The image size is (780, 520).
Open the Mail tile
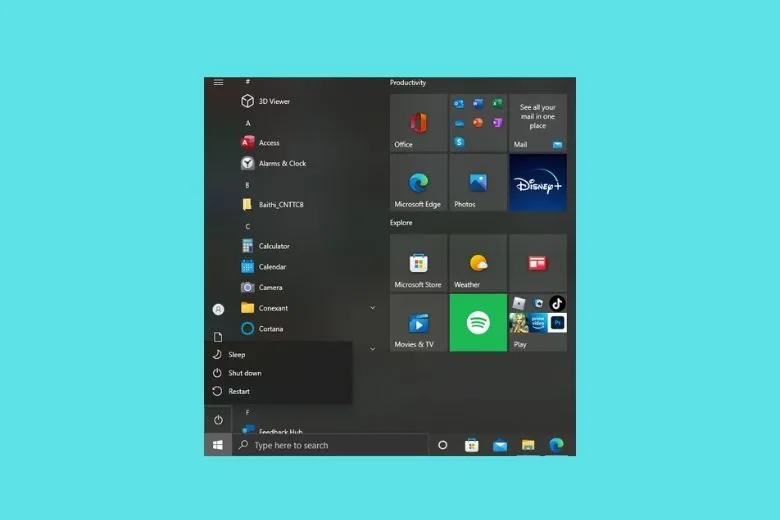tap(538, 123)
